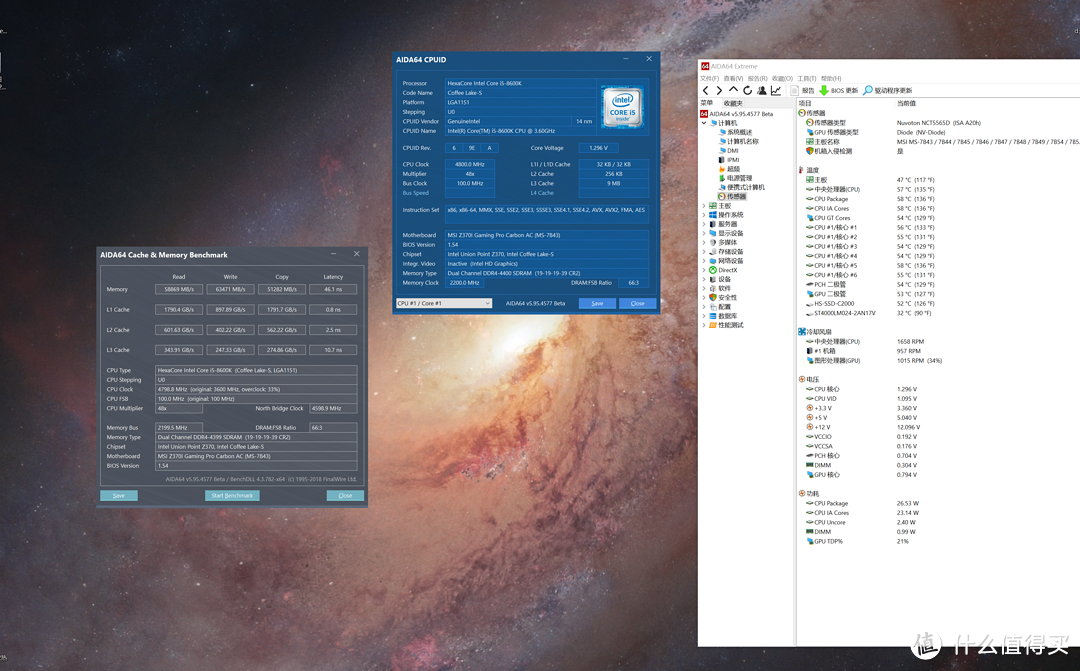Open the CPU #1 / Core #1 dropdown
The height and width of the screenshot is (671, 1080).
pos(444,303)
